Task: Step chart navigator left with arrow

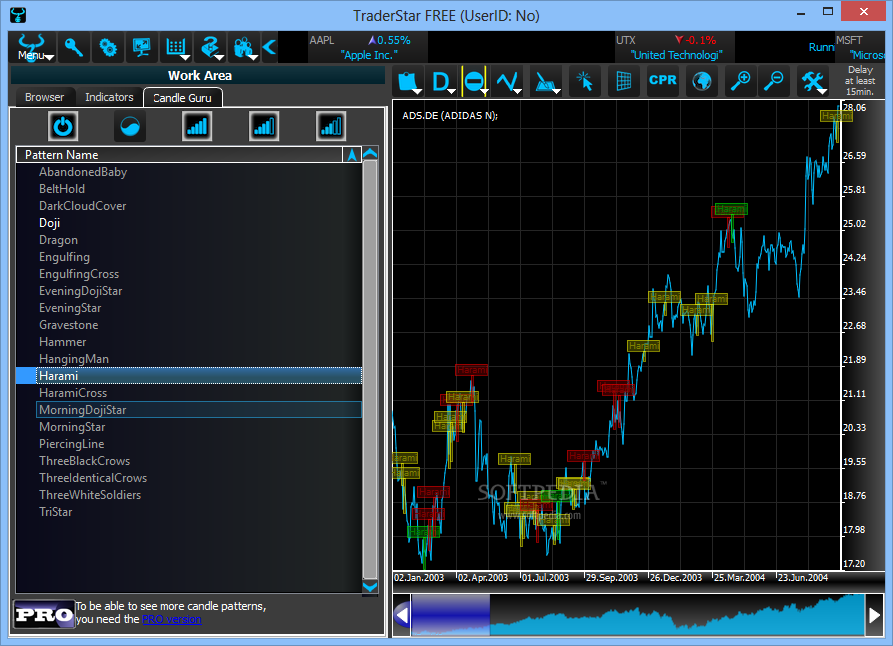Action: [x=402, y=615]
